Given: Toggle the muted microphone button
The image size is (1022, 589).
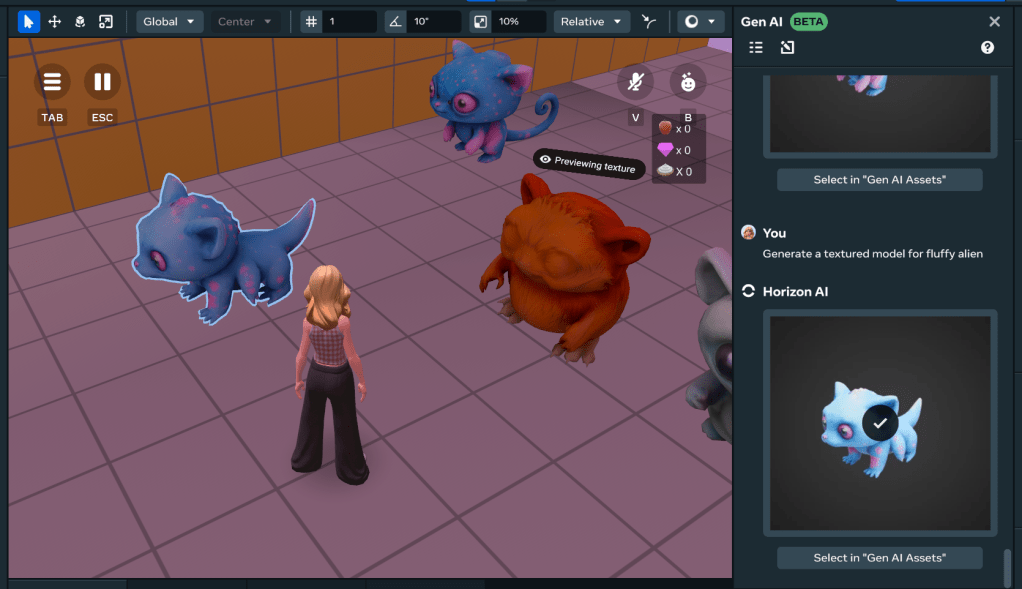Looking at the screenshot, I should pyautogui.click(x=635, y=83).
